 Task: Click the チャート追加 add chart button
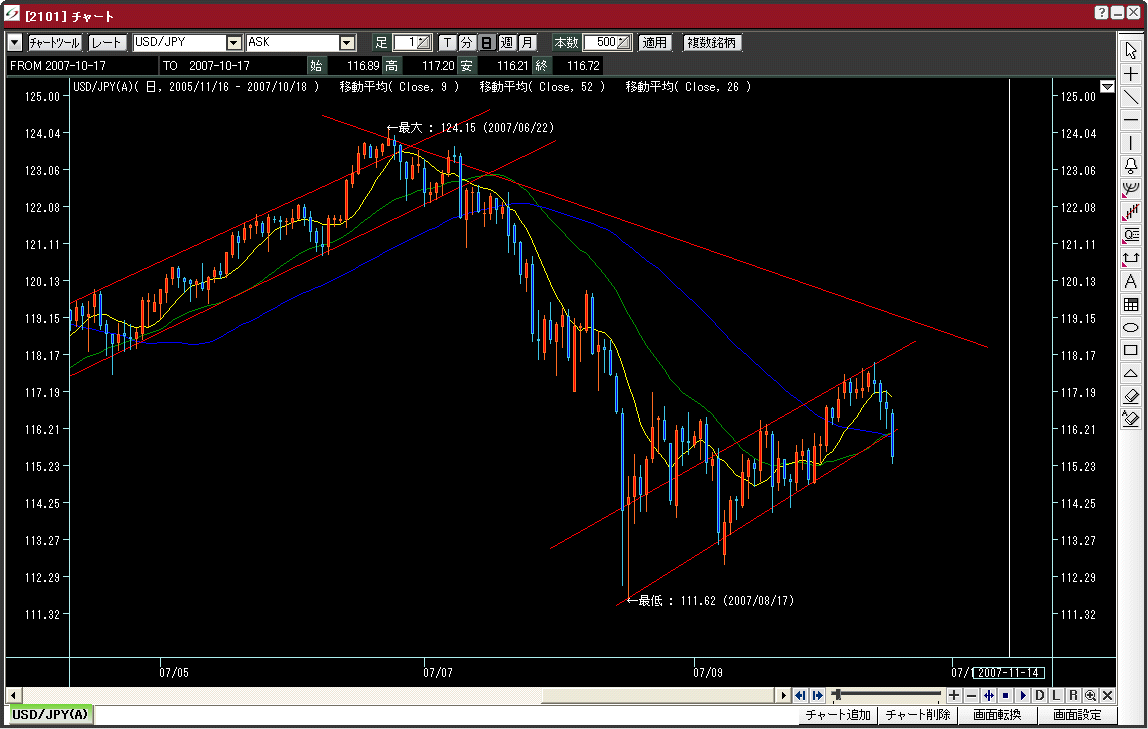(x=838, y=715)
